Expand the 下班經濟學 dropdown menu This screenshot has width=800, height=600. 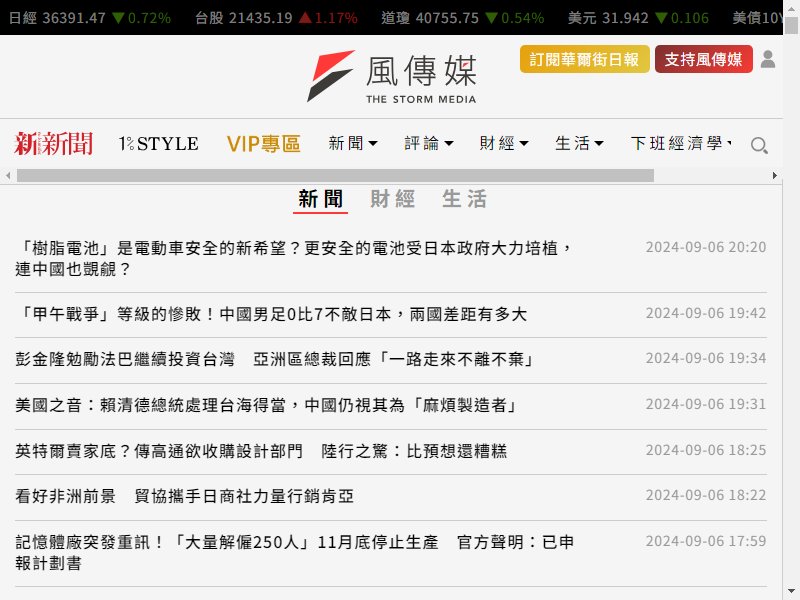[681, 143]
